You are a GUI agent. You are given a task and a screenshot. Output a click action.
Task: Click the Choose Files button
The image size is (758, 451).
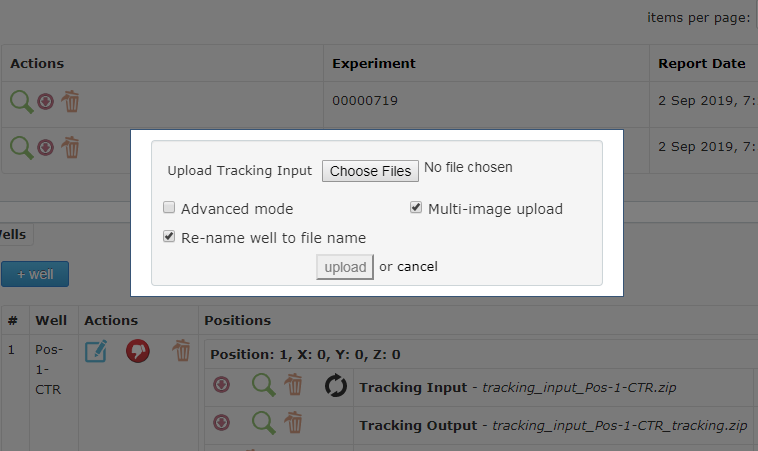pyautogui.click(x=370, y=171)
